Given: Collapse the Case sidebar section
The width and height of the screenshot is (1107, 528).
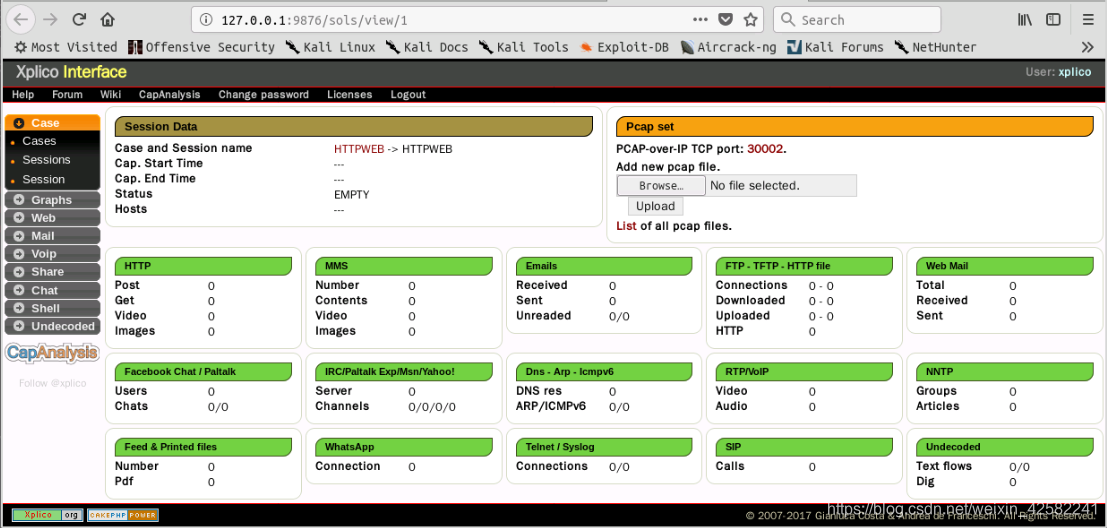Looking at the screenshot, I should (x=52, y=123).
